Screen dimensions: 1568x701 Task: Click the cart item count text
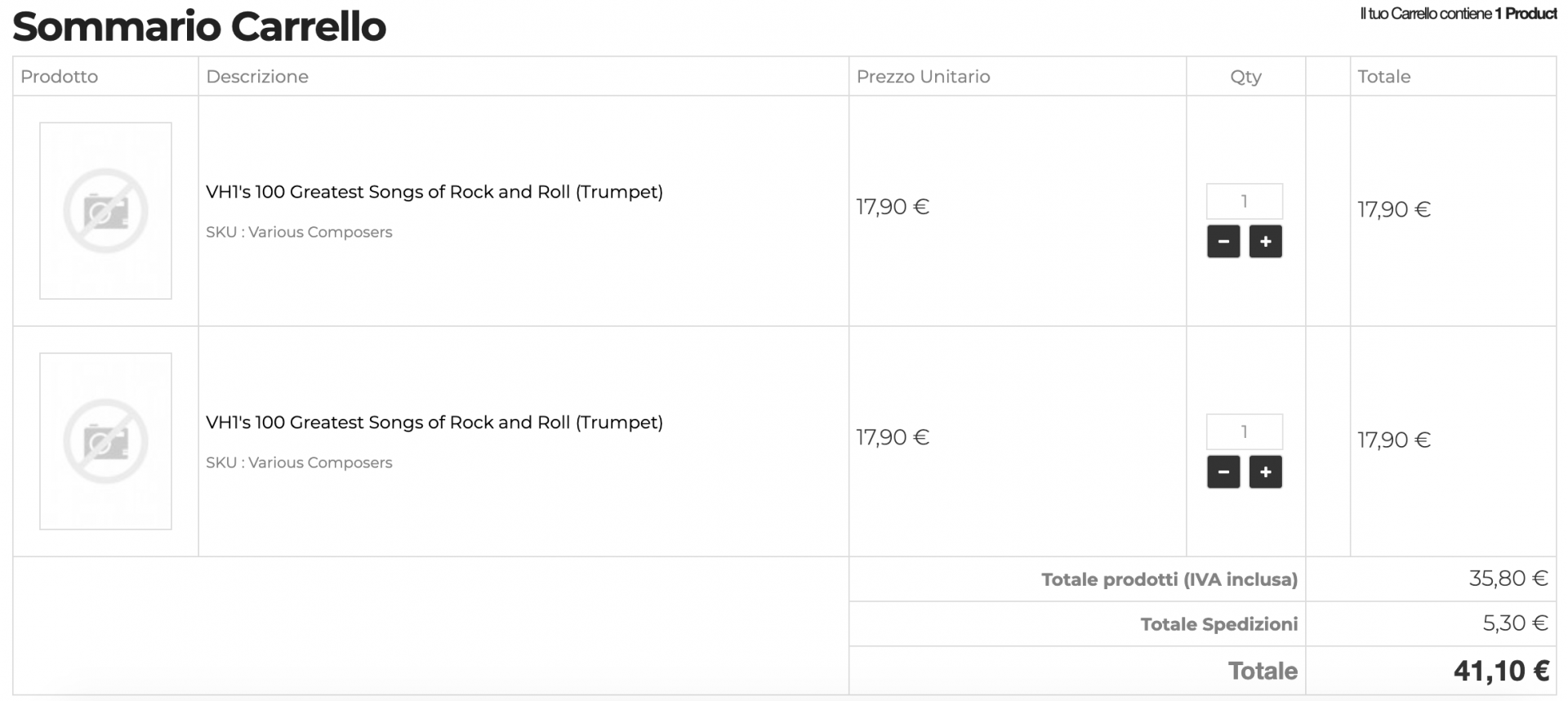tap(1458, 14)
